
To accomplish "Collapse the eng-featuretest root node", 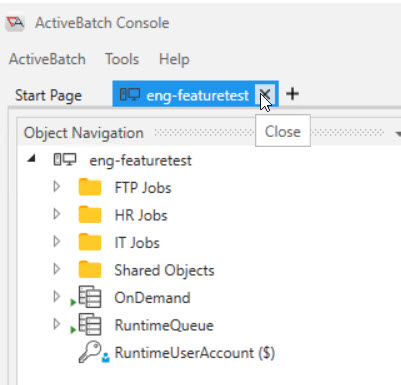I will click(32, 159).
